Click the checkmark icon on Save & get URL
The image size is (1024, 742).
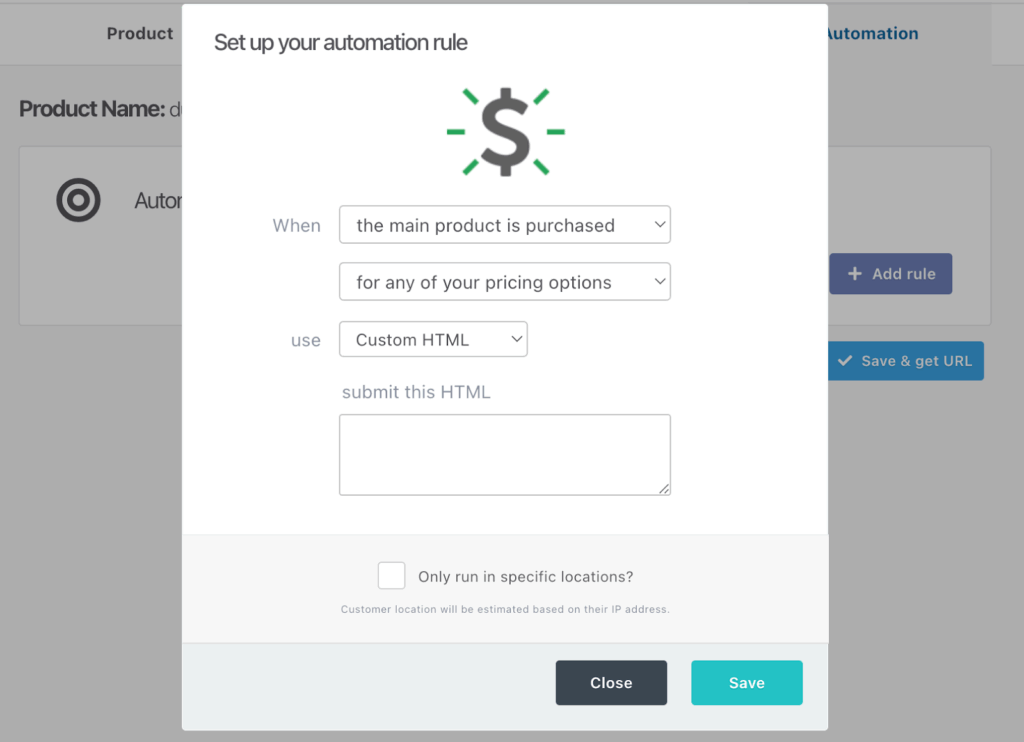845,361
